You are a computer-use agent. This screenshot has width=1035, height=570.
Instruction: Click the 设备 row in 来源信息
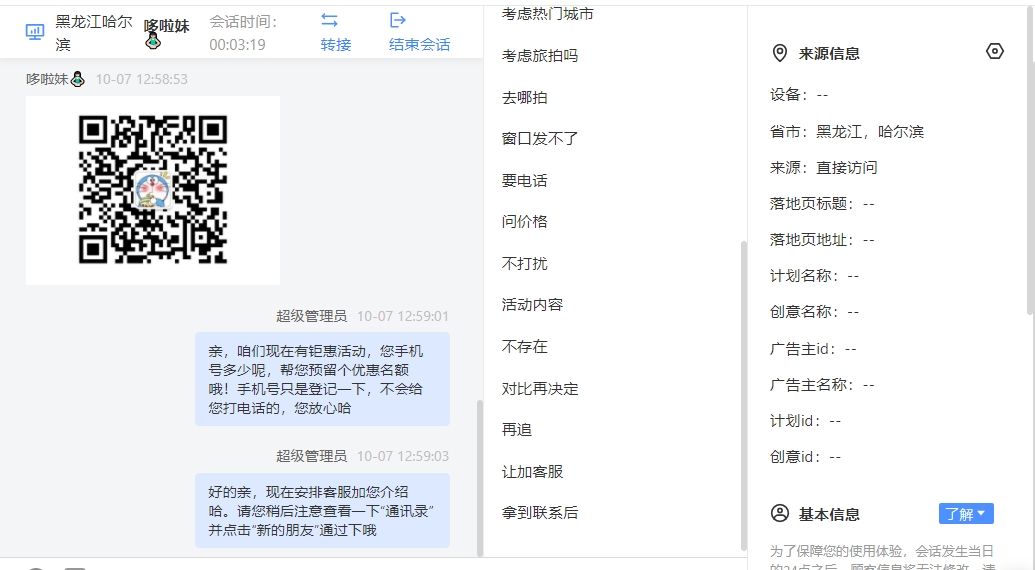coord(799,95)
